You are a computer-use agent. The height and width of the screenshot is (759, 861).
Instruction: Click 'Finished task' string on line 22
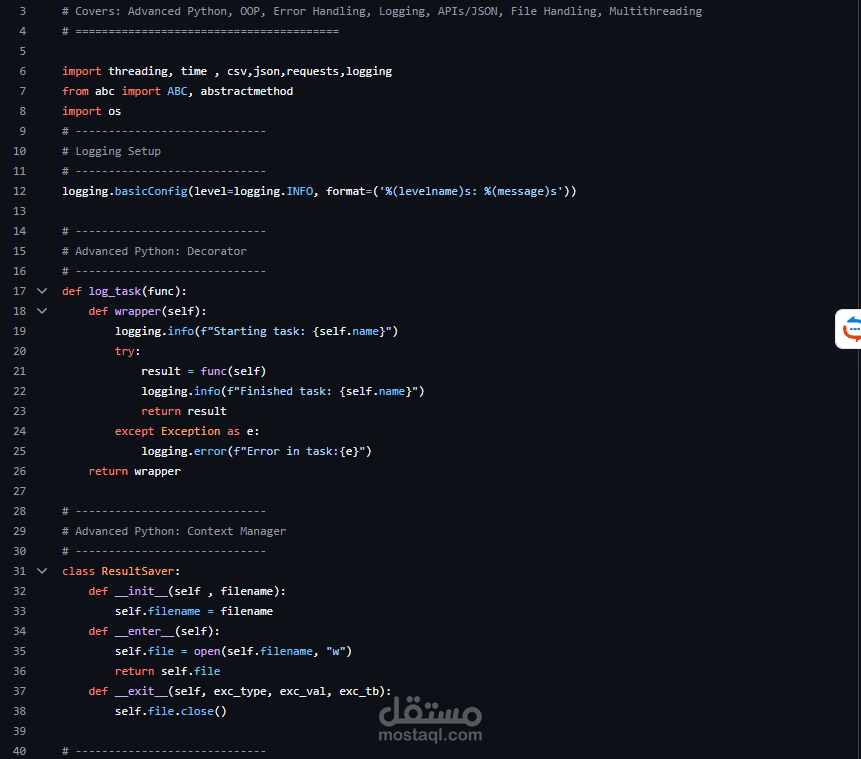pos(283,391)
